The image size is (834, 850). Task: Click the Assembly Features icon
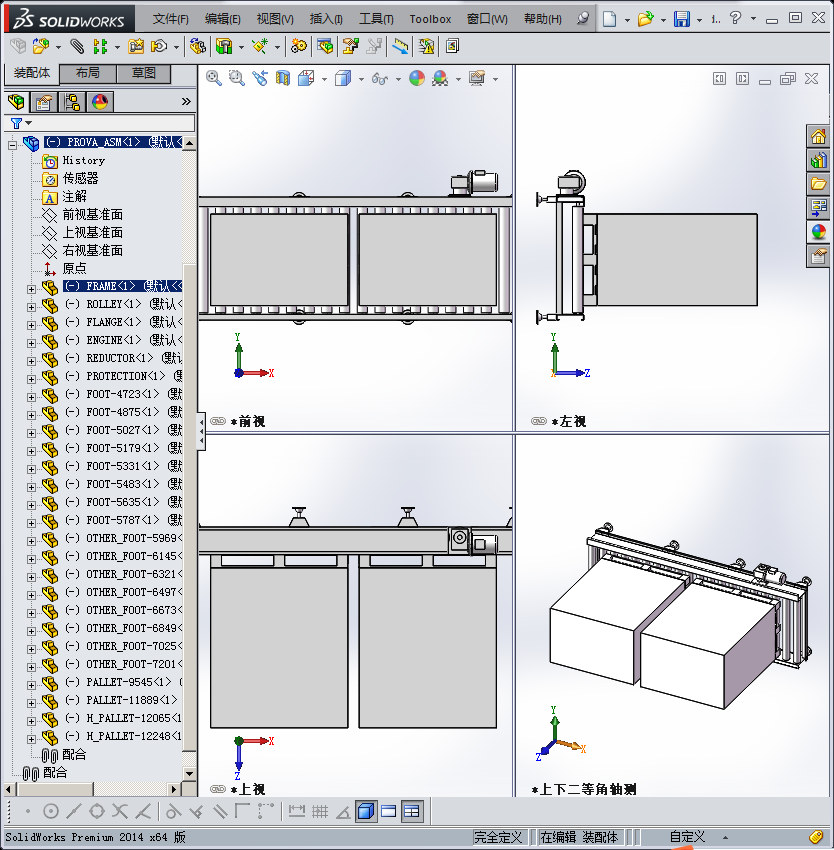(x=223, y=47)
